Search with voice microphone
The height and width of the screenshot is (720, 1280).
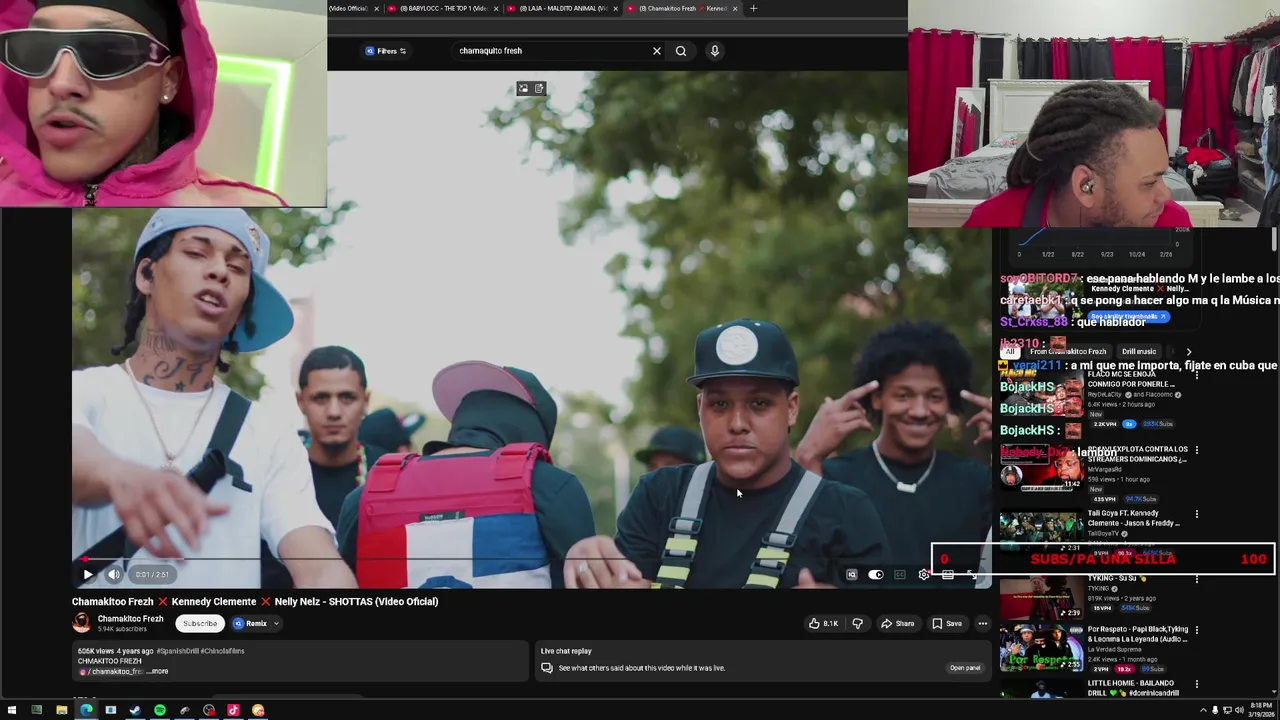tap(714, 51)
